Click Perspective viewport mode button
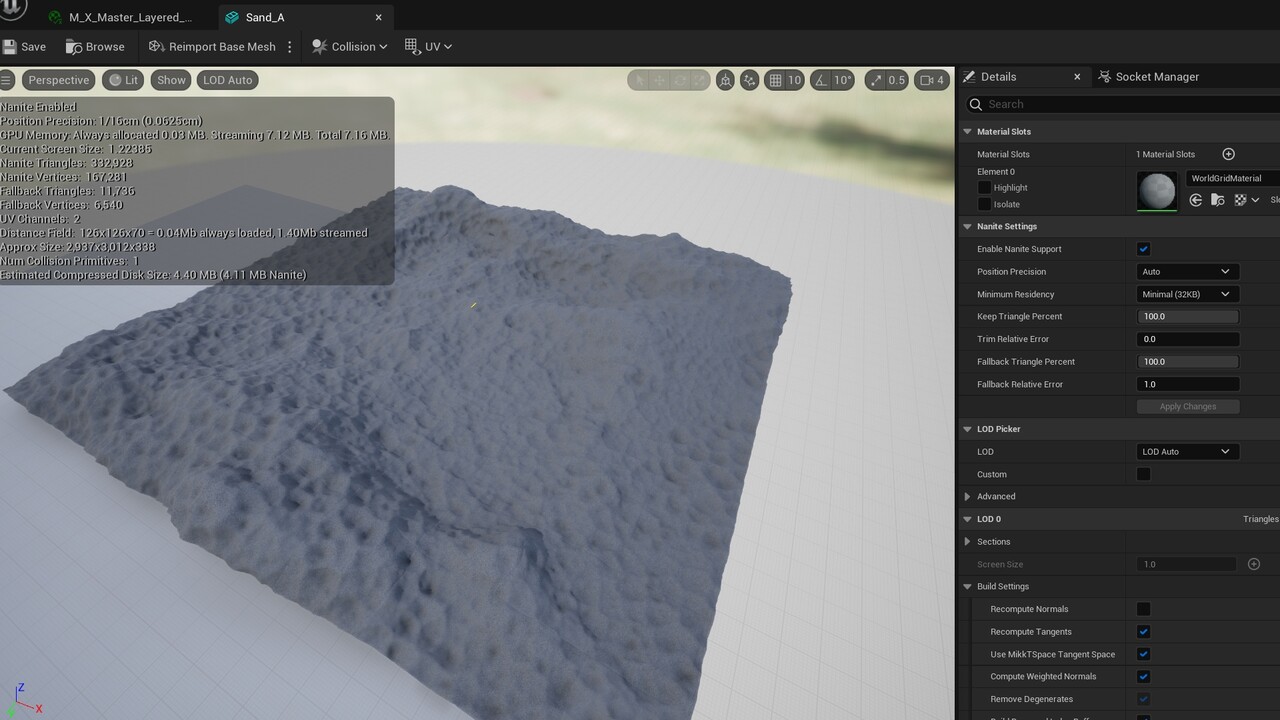This screenshot has width=1280, height=720. tap(59, 80)
